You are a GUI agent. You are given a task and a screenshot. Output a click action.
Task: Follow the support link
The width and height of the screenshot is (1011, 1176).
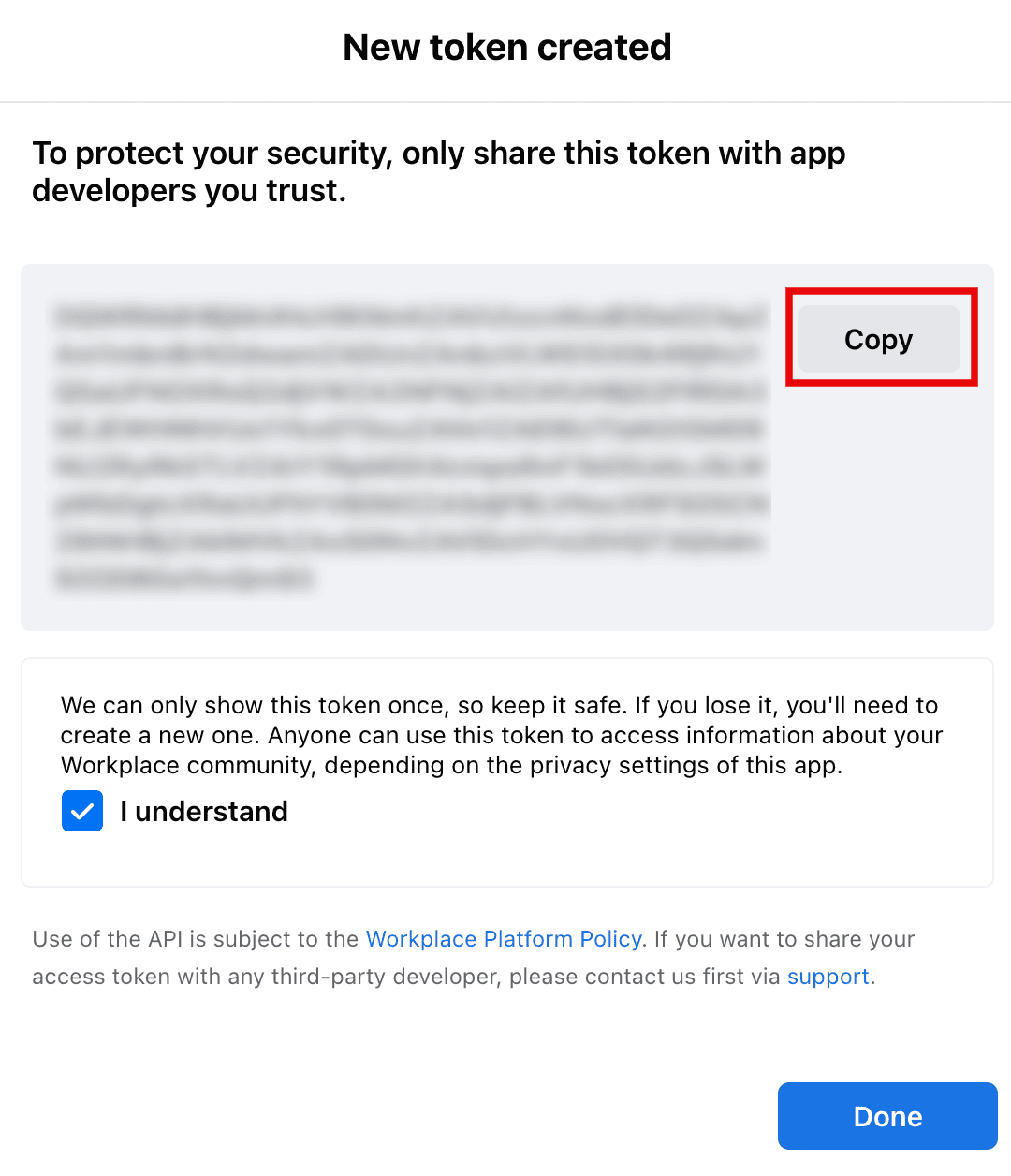[828, 977]
